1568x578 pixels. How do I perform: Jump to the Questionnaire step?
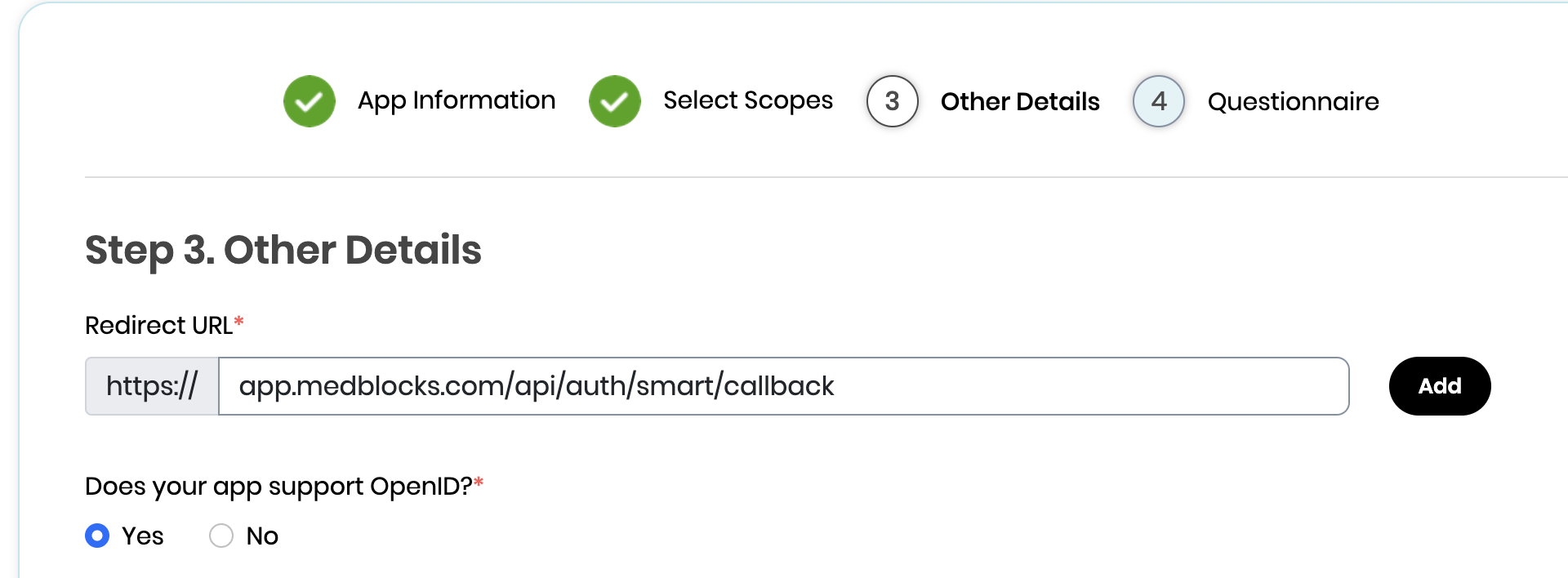coord(1294,101)
